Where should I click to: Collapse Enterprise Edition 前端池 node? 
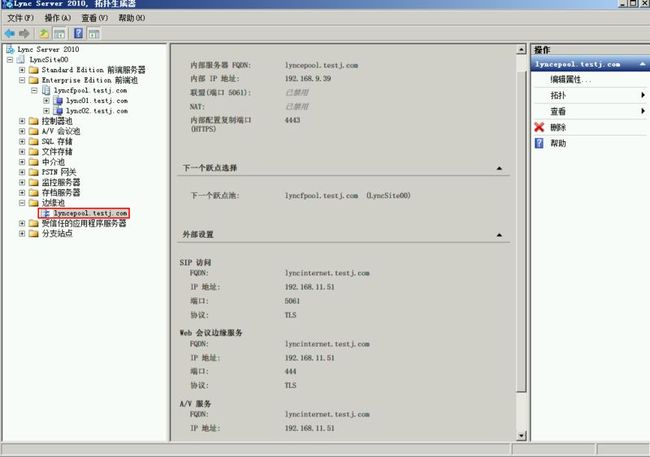(22, 80)
